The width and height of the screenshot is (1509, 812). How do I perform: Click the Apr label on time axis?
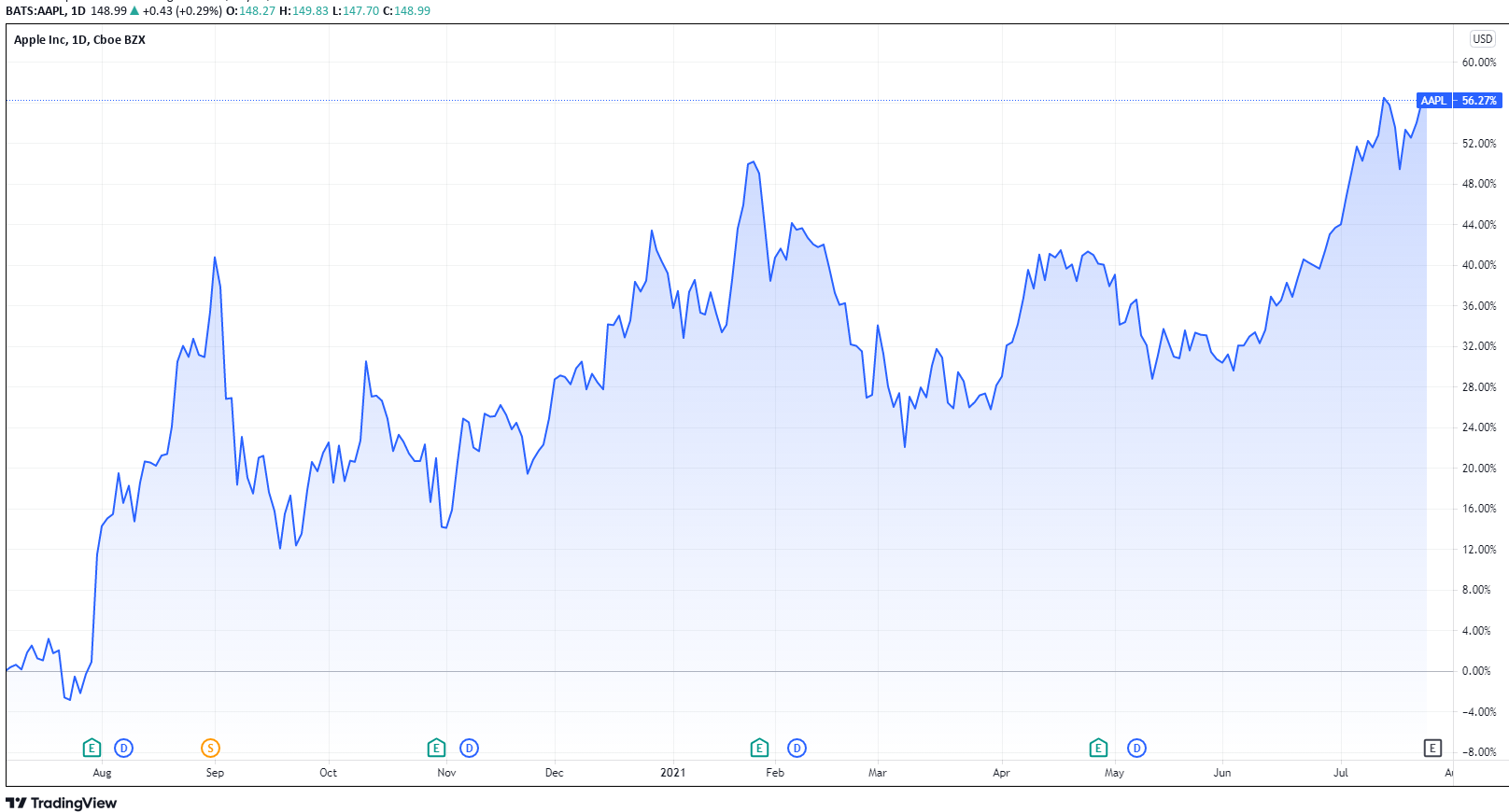click(x=1001, y=773)
